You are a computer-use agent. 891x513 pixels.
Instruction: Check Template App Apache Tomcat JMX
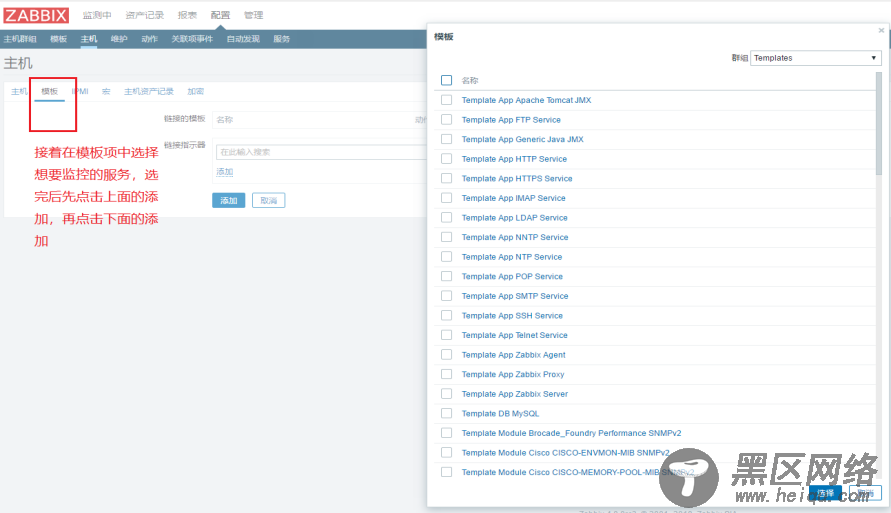[x=447, y=100]
